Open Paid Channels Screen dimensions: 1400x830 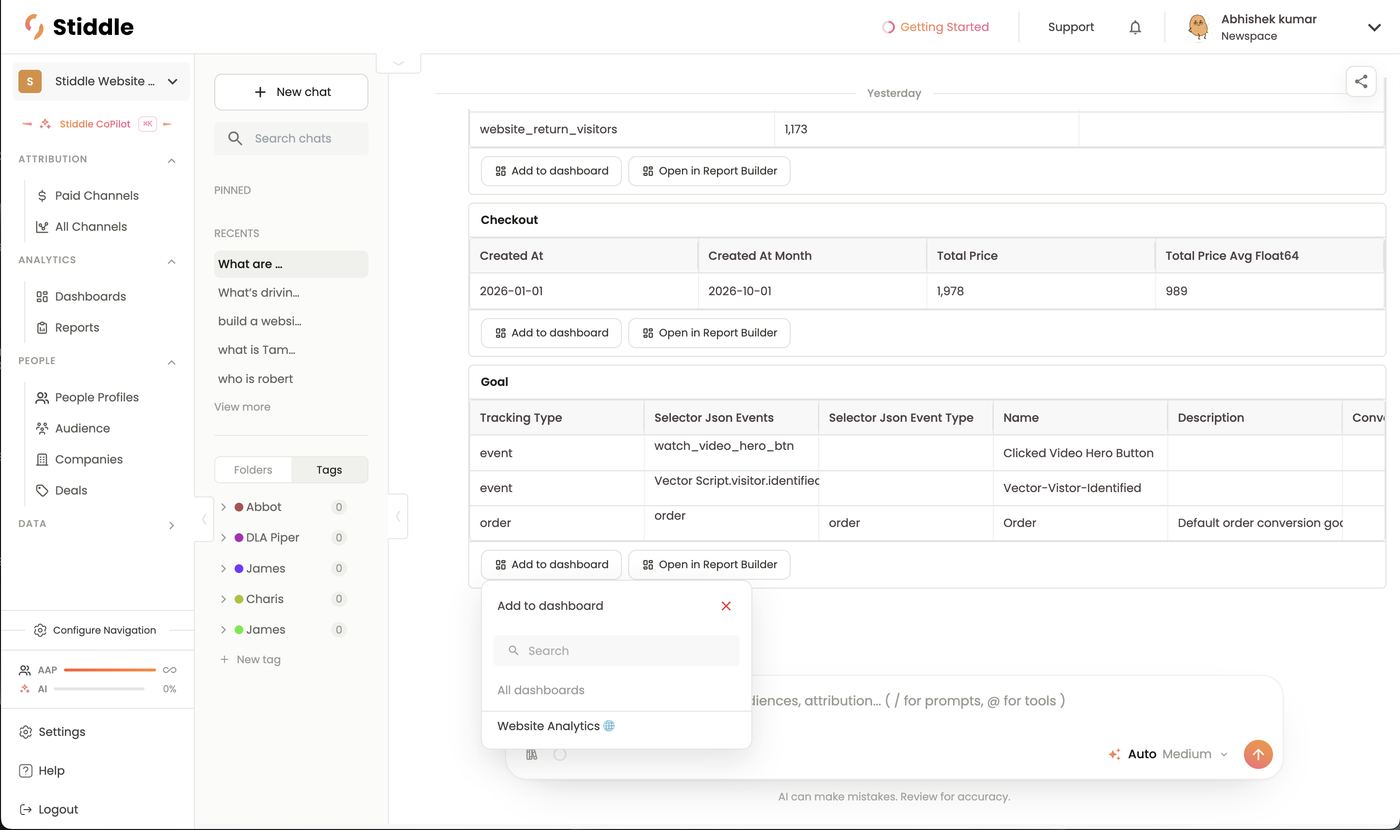pos(96,196)
